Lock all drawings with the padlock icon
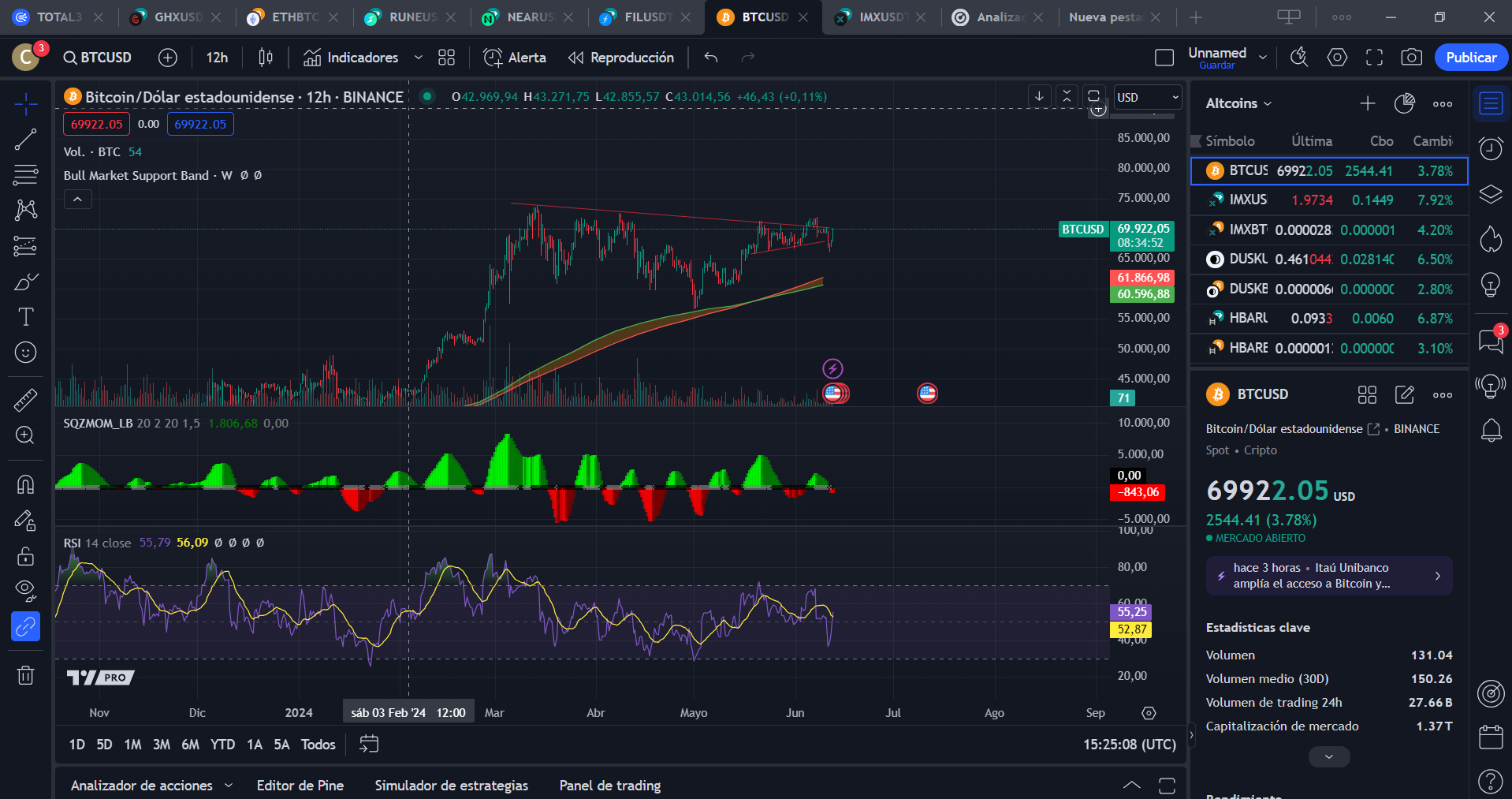 pos(26,555)
